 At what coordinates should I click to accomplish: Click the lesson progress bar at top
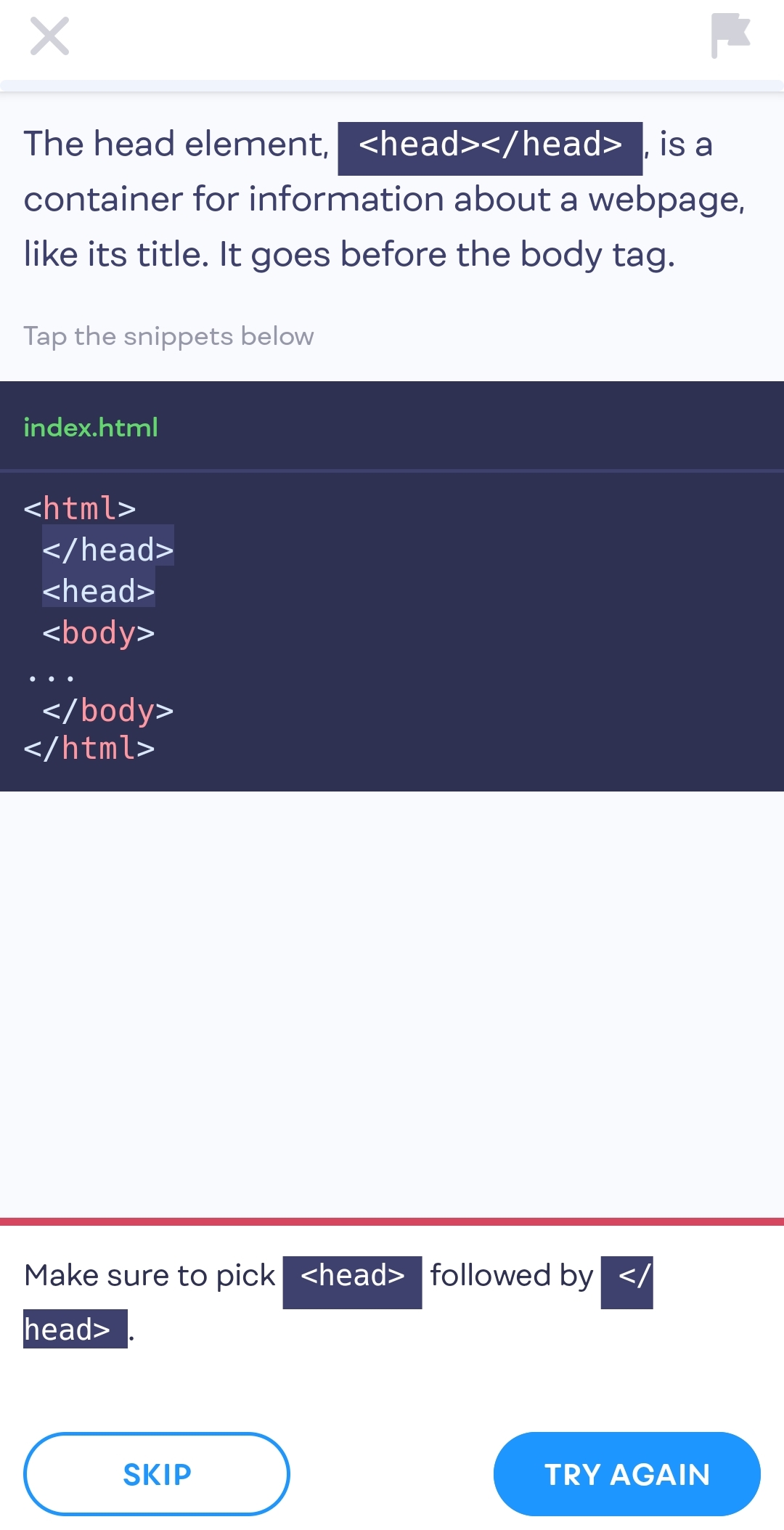(x=392, y=86)
